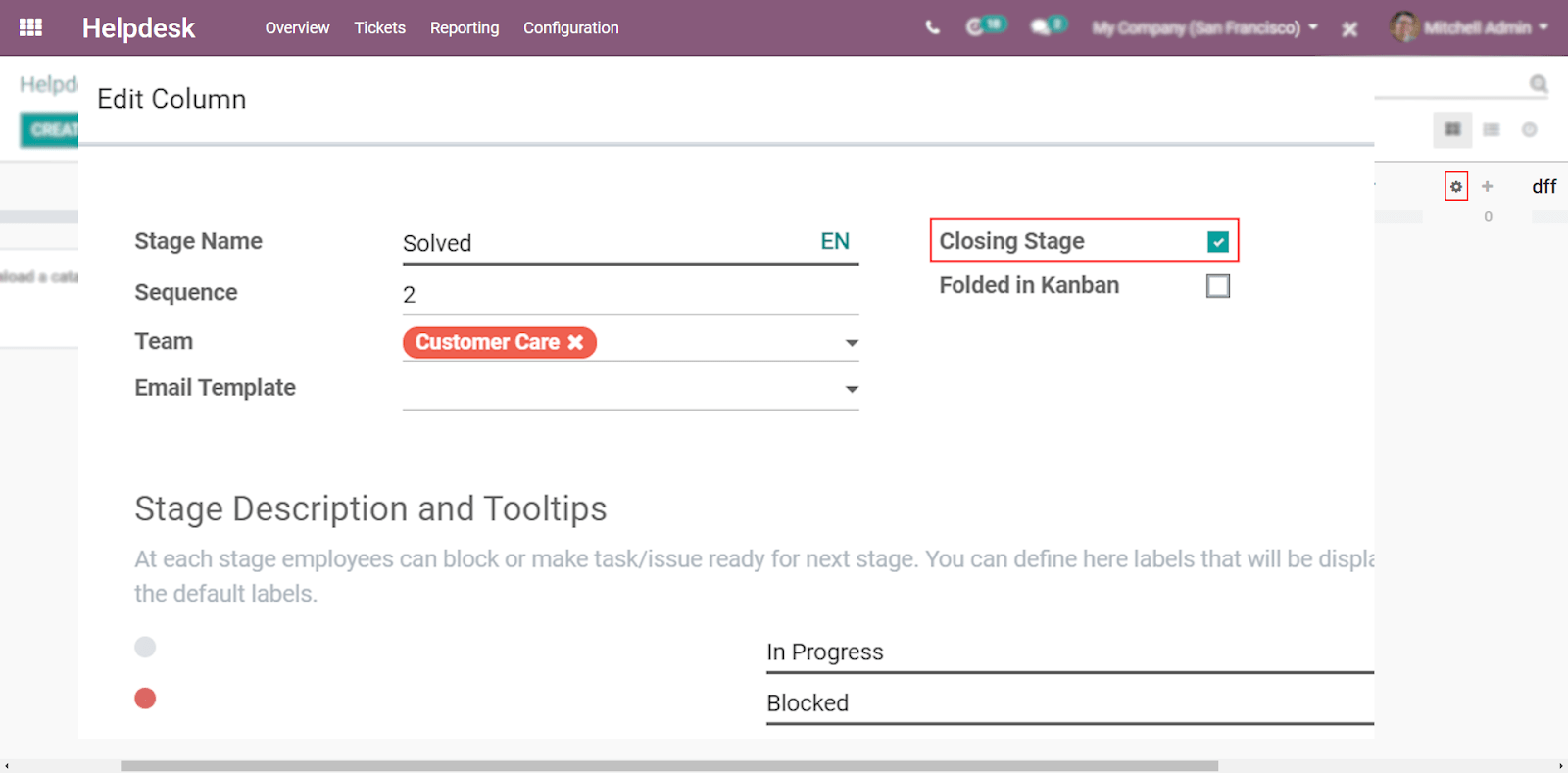
Task: Uncheck the Closing Stage checkbox
Action: pos(1218,241)
